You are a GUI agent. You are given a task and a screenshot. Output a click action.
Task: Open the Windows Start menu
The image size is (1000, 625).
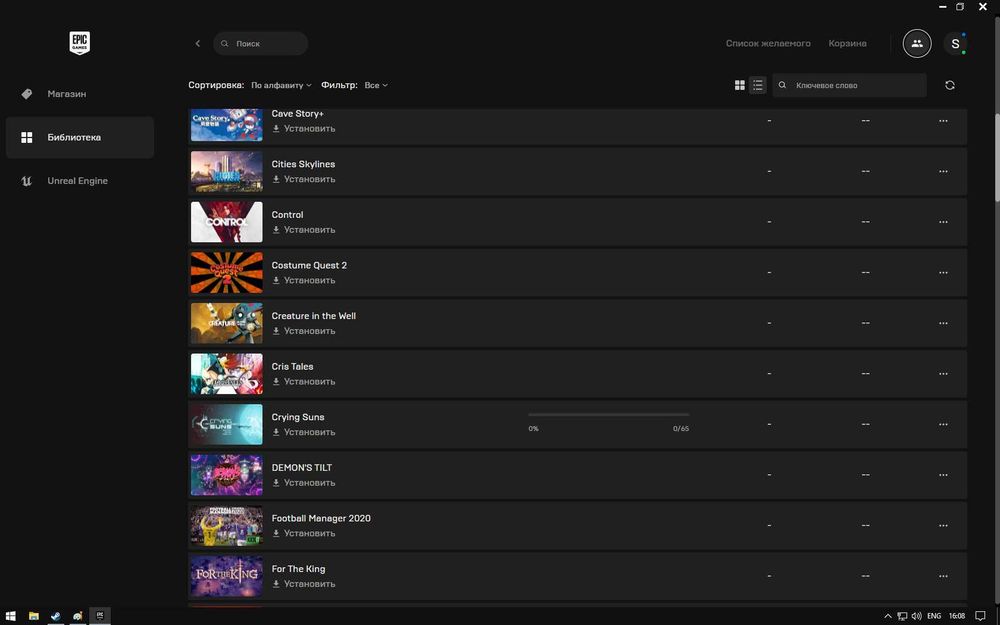click(x=11, y=616)
